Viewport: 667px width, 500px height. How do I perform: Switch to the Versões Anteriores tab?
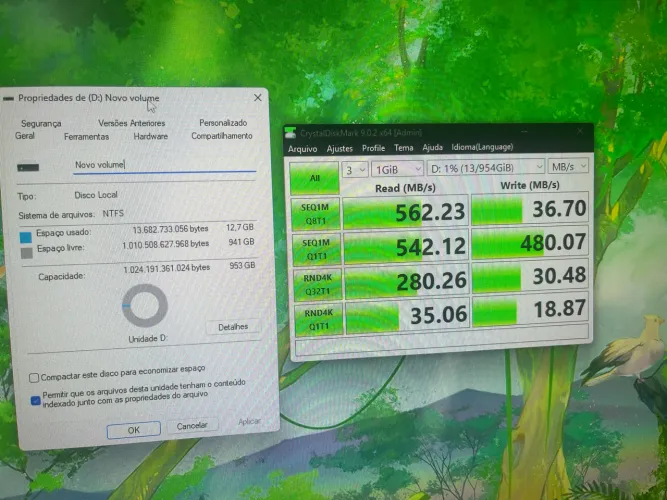coord(131,123)
